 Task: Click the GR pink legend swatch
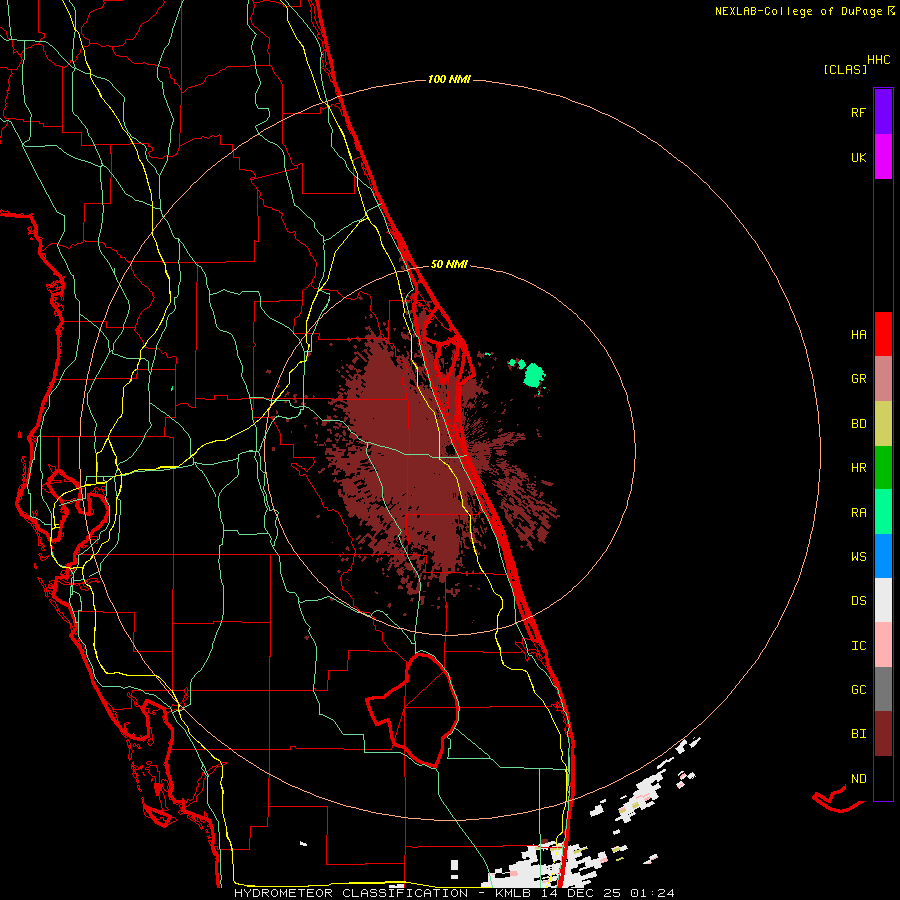coord(883,378)
